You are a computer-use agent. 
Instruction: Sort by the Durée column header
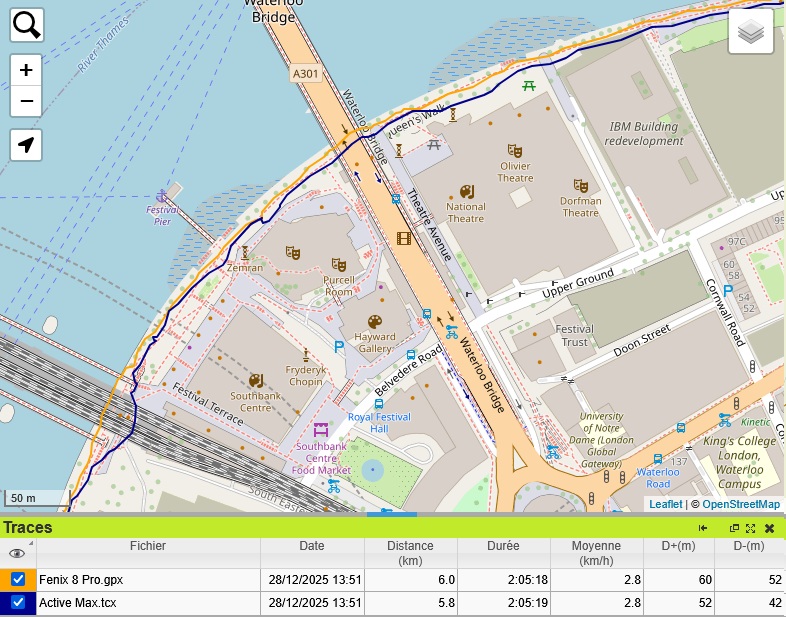[503, 546]
